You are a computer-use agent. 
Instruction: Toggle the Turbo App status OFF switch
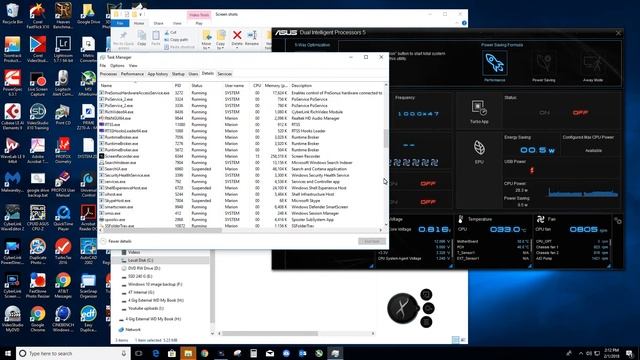(x=580, y=113)
